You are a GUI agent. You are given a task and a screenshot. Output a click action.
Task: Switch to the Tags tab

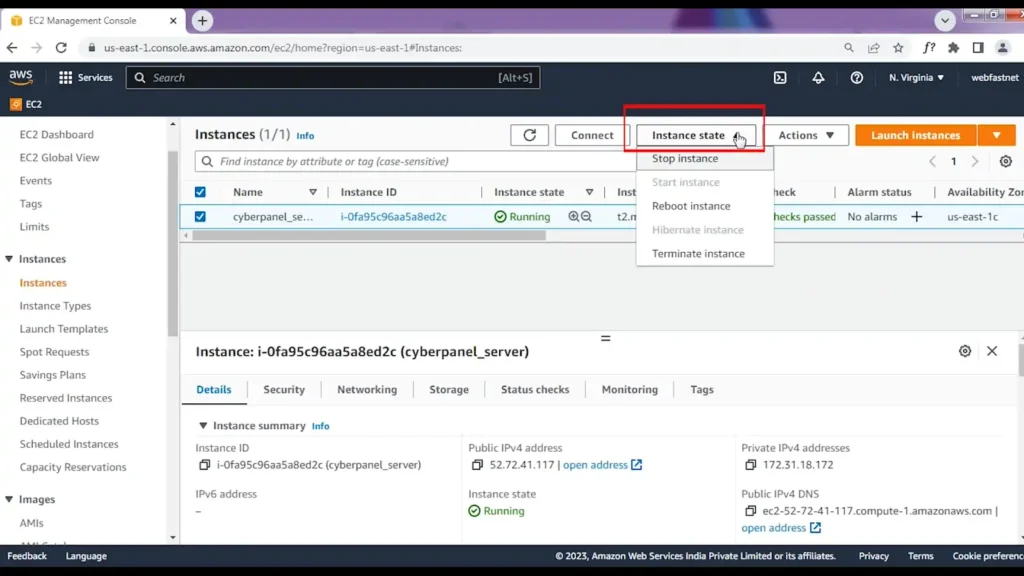702,389
